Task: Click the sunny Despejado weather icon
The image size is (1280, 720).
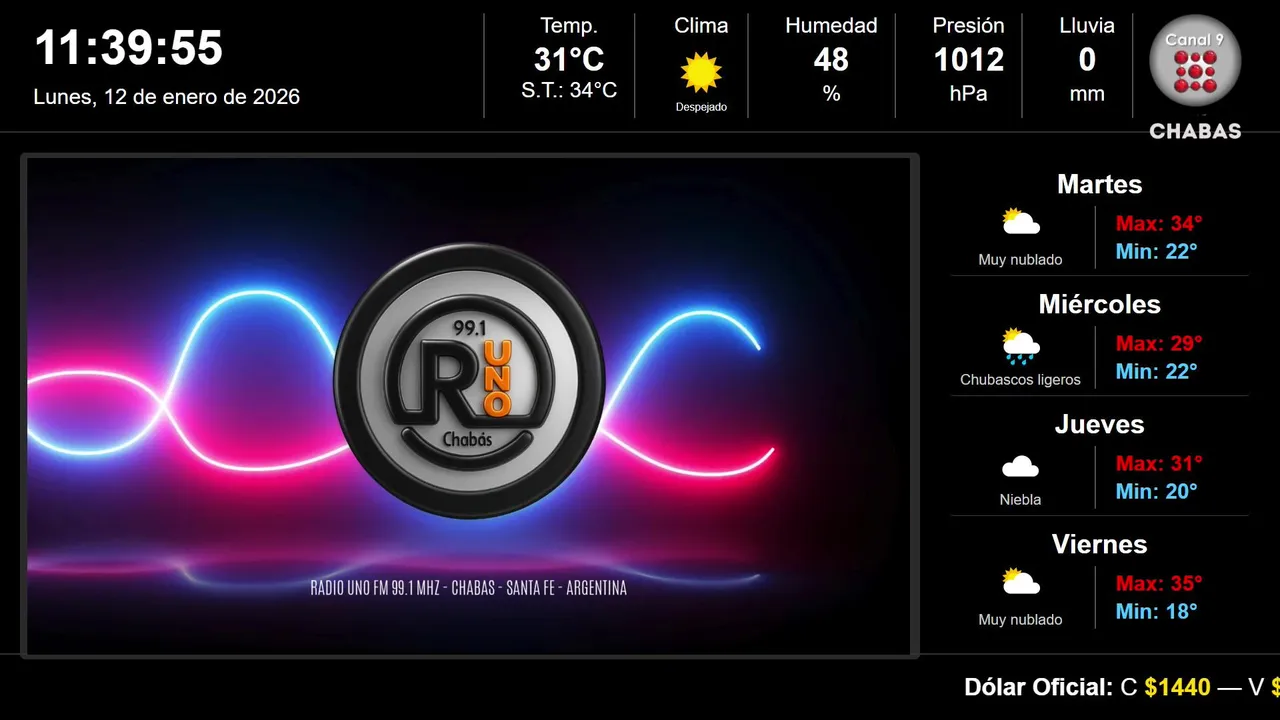Action: coord(701,72)
